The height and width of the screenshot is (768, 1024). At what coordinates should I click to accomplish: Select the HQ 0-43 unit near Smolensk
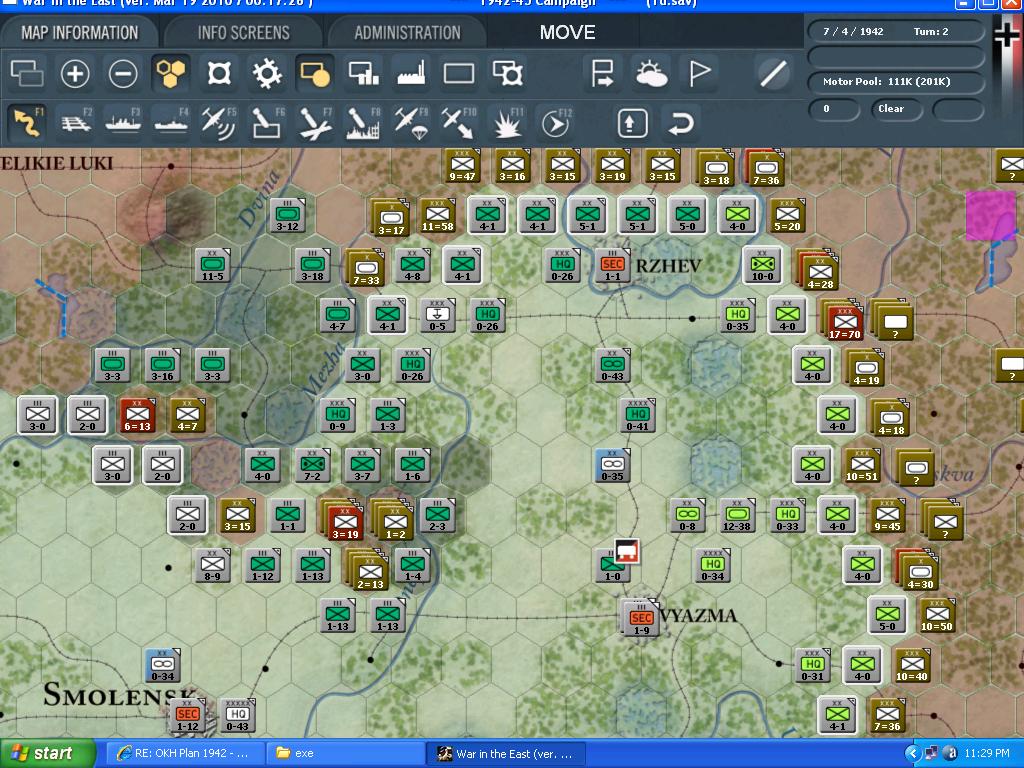click(237, 715)
